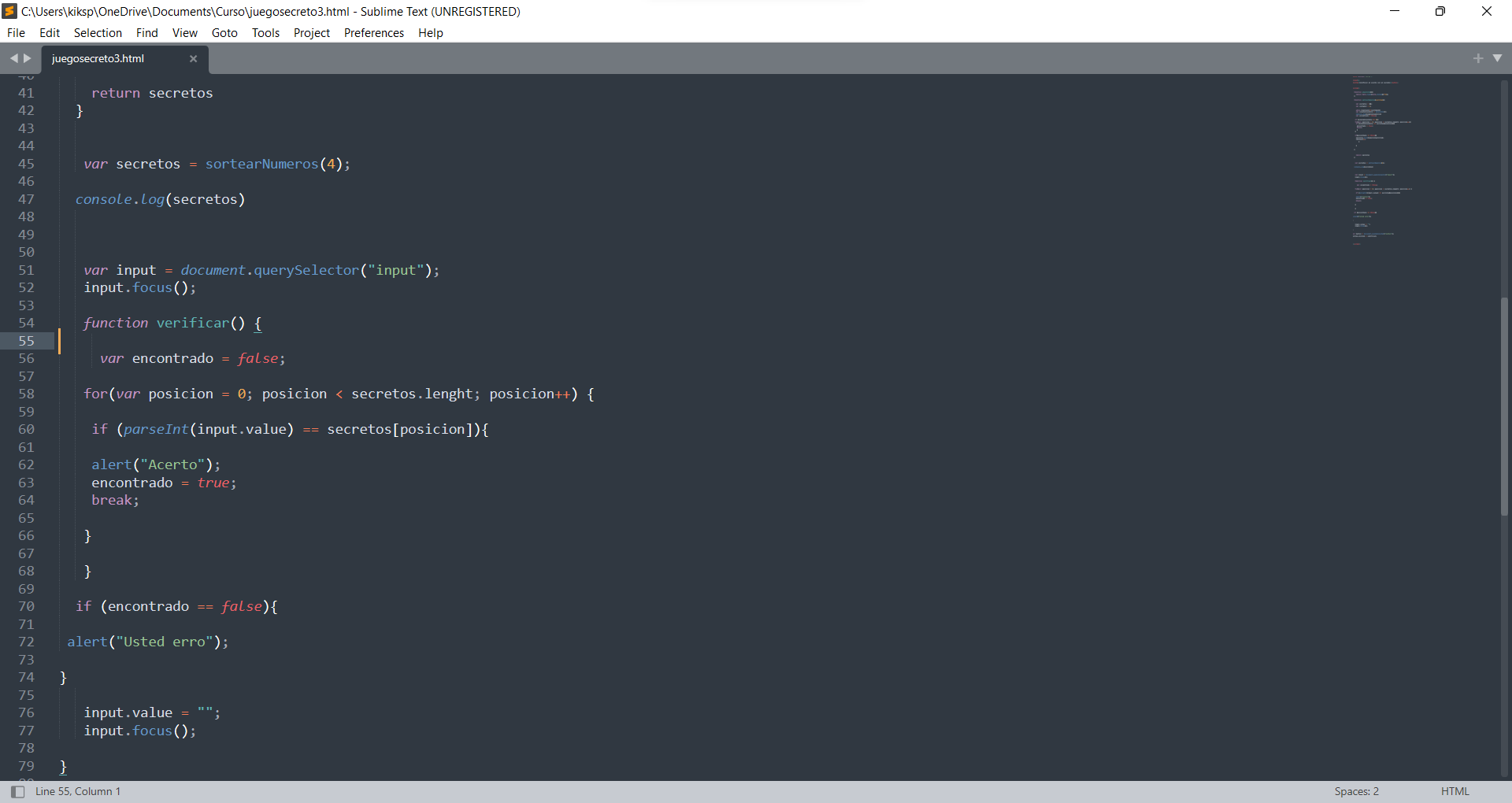Click the 'break;' statement
This screenshot has width=1512, height=803.
[x=115, y=500]
